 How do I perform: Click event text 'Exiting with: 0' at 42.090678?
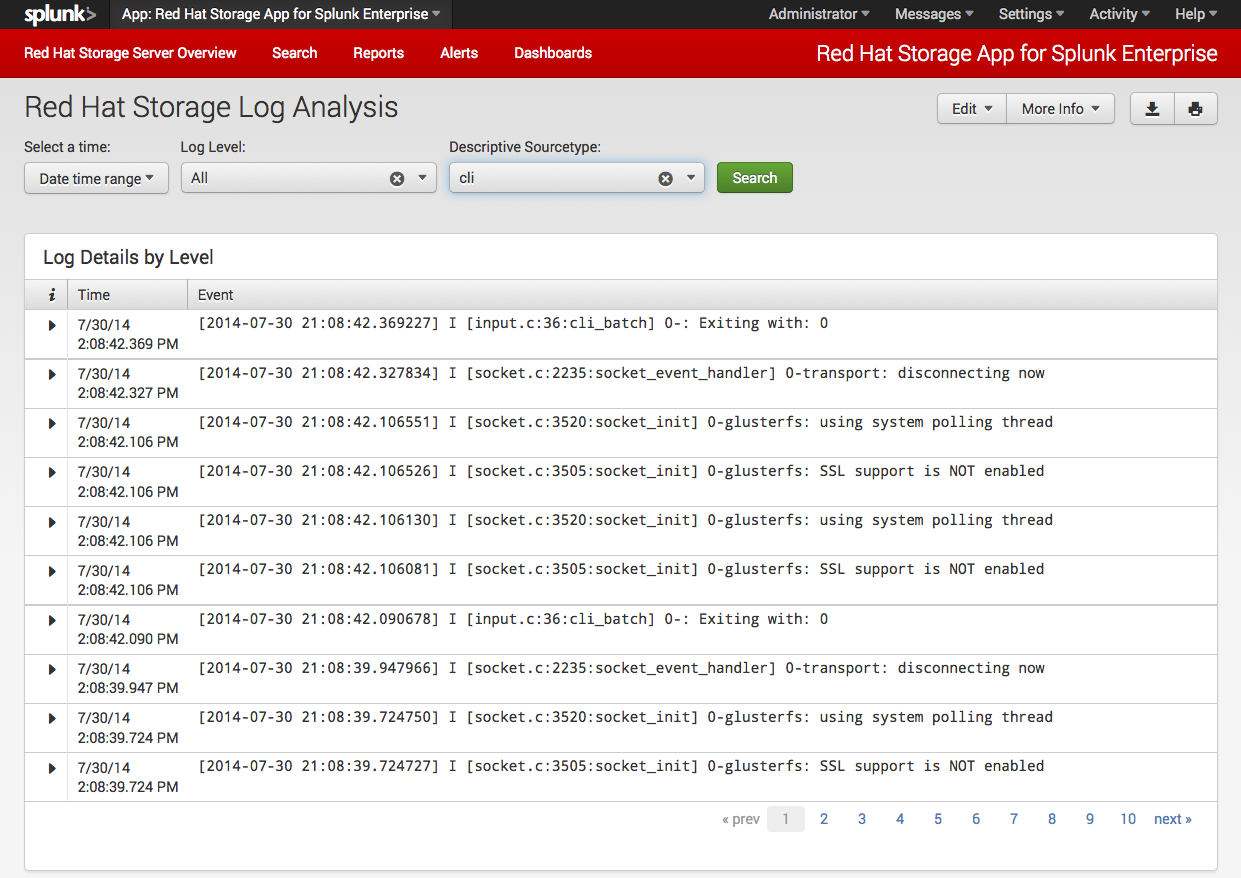pos(763,619)
